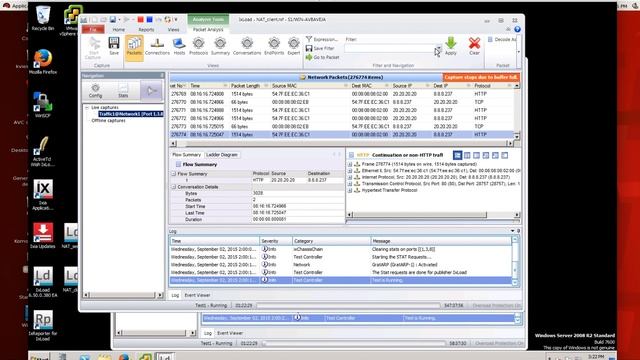The width and height of the screenshot is (640, 360).
Task: Switch to the Reports ribbon tab
Action: click(146, 29)
